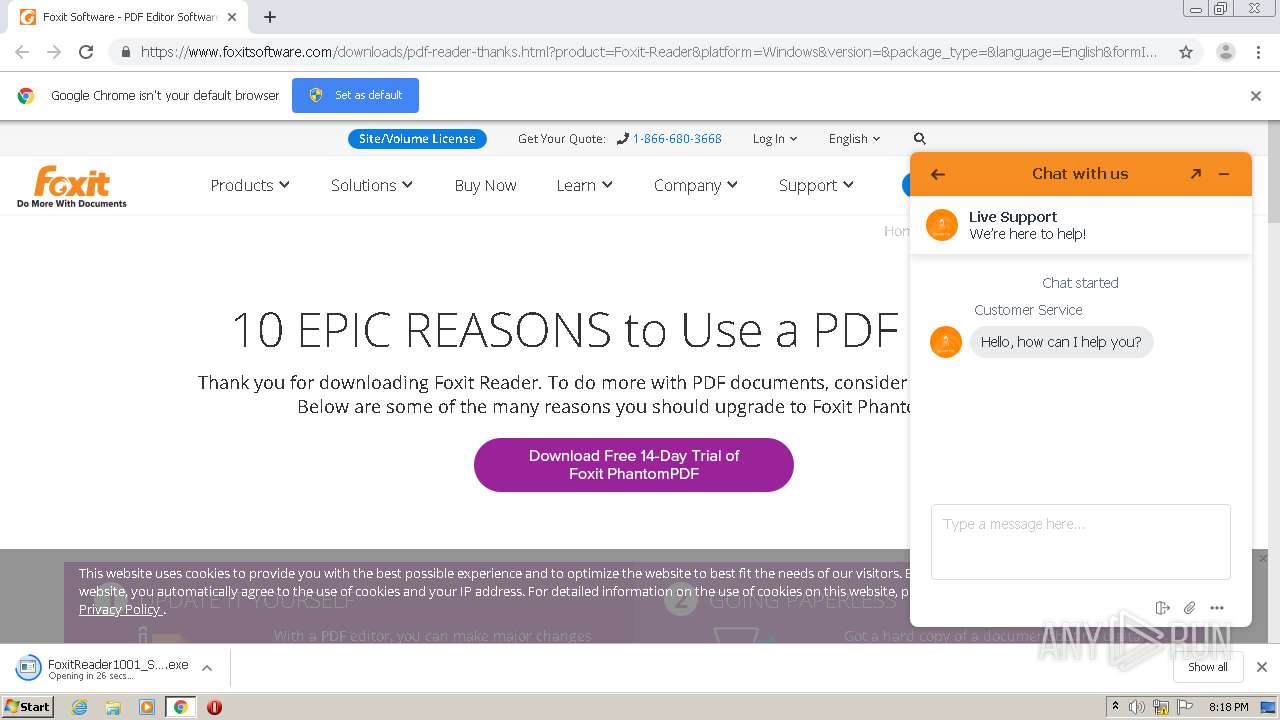
Task: Expand the Products menu
Action: (250, 185)
